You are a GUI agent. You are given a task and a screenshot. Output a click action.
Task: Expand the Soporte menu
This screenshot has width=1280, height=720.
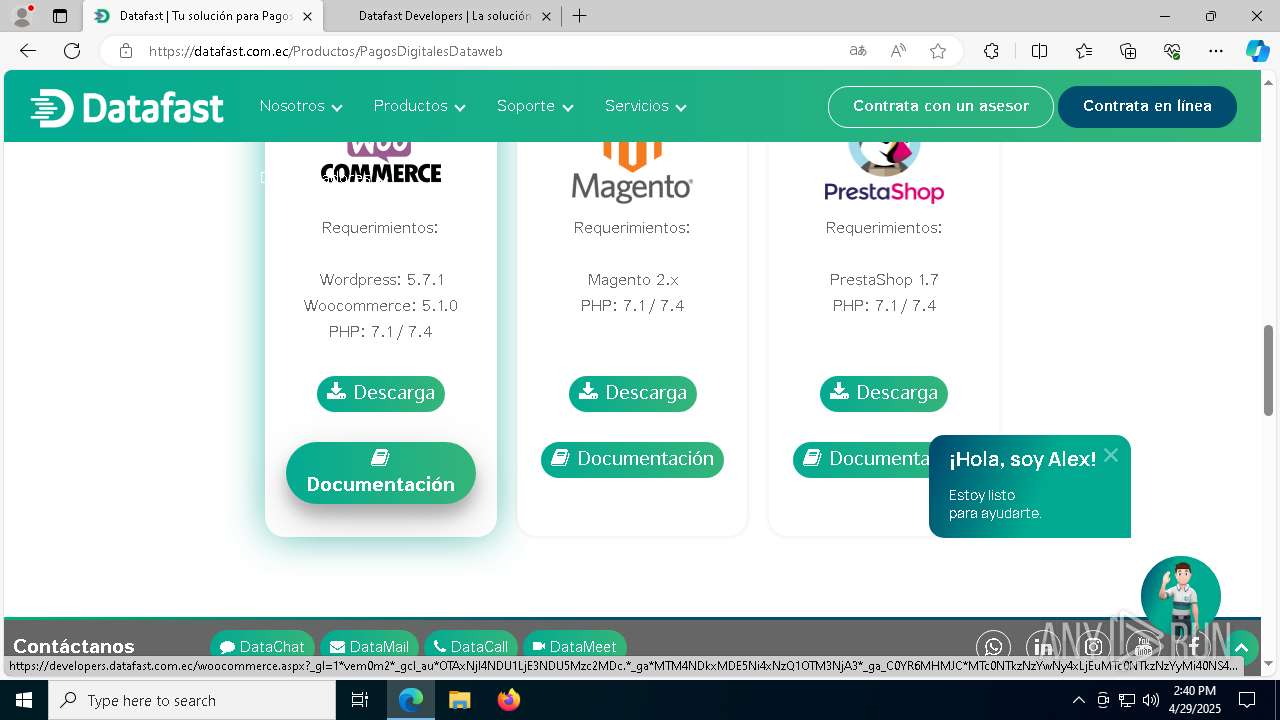(x=535, y=106)
